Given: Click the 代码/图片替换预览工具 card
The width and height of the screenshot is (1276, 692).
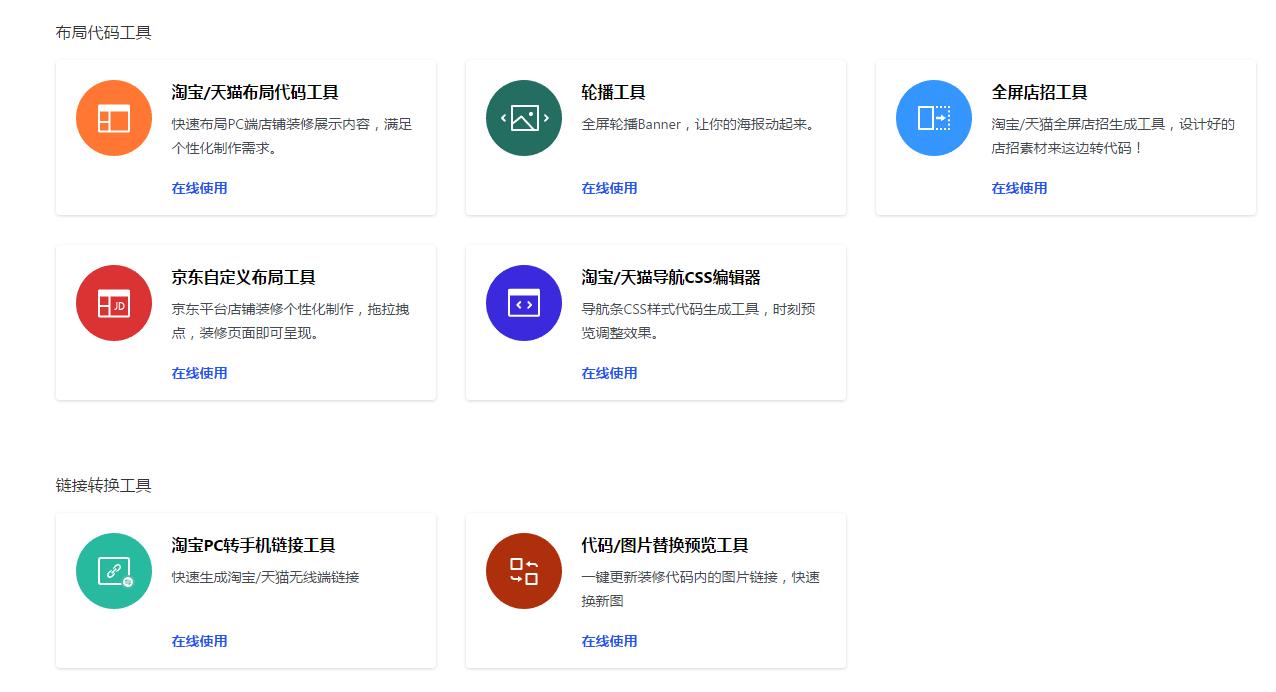Looking at the screenshot, I should coord(655,590).
